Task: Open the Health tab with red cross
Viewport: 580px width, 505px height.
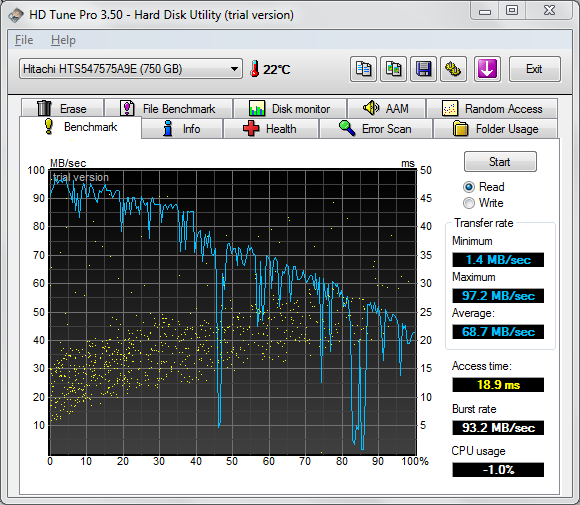Action: (x=271, y=129)
